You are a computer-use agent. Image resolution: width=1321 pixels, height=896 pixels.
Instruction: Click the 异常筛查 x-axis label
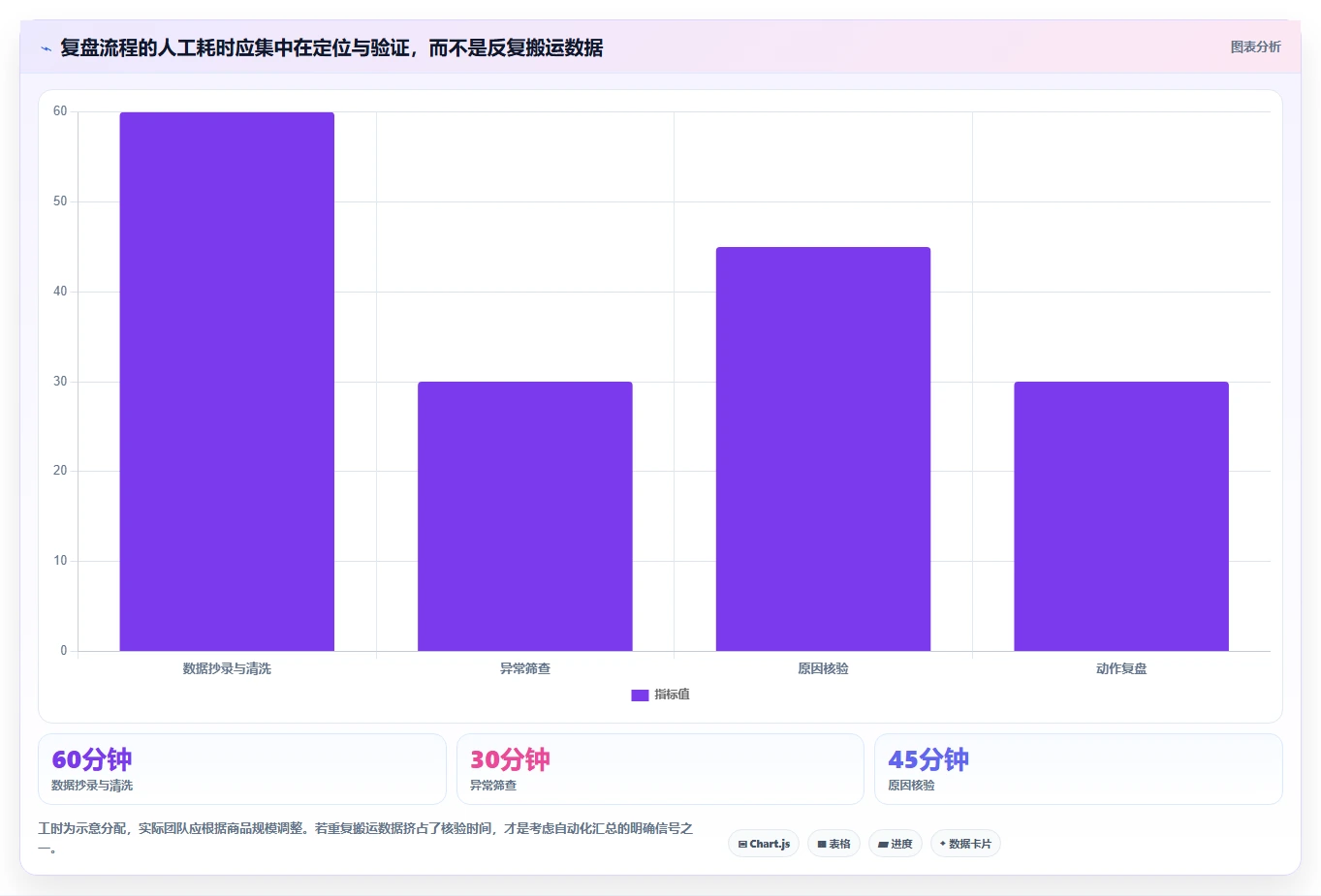pyautogui.click(x=525, y=668)
